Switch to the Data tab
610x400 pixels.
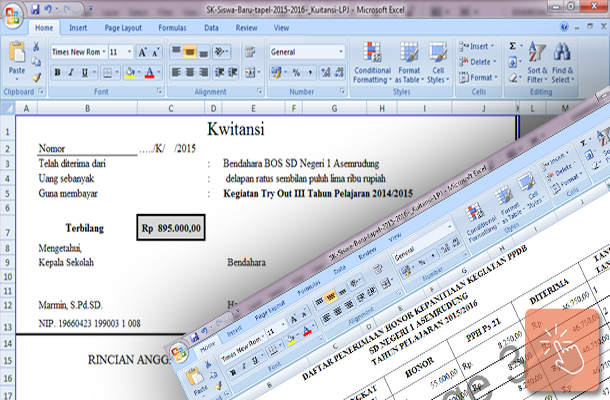pyautogui.click(x=211, y=28)
